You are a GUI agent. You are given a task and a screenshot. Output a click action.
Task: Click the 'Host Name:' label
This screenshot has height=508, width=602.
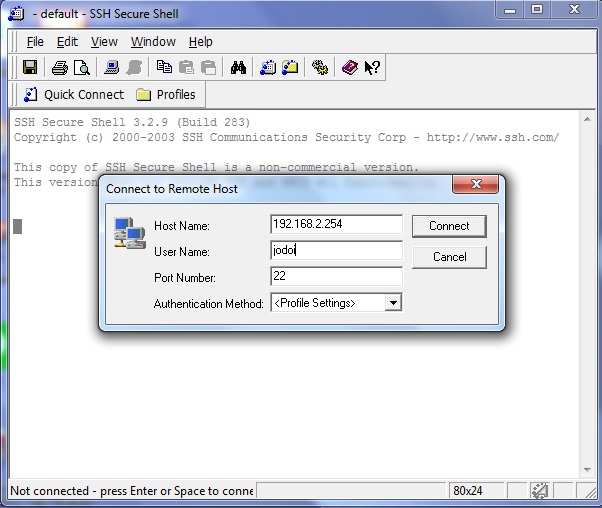(182, 226)
